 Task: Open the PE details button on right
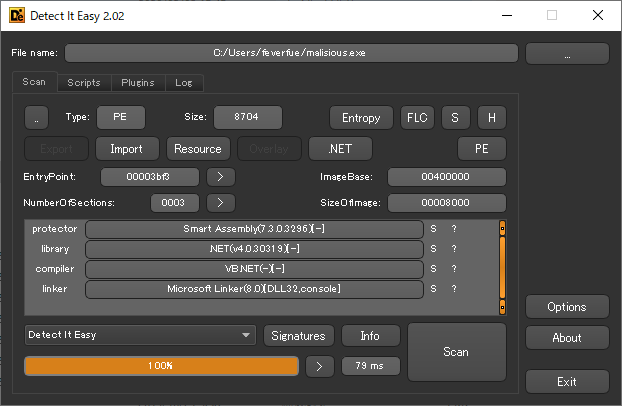pyautogui.click(x=482, y=149)
